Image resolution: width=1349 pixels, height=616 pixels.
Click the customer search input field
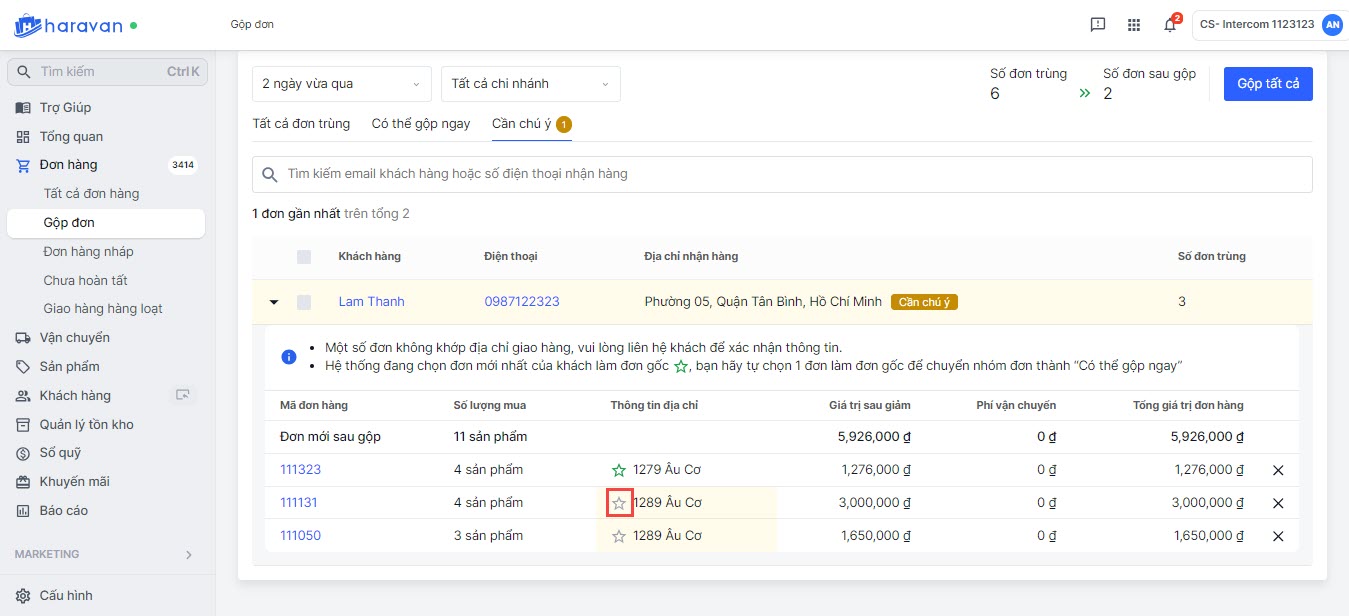(x=780, y=174)
